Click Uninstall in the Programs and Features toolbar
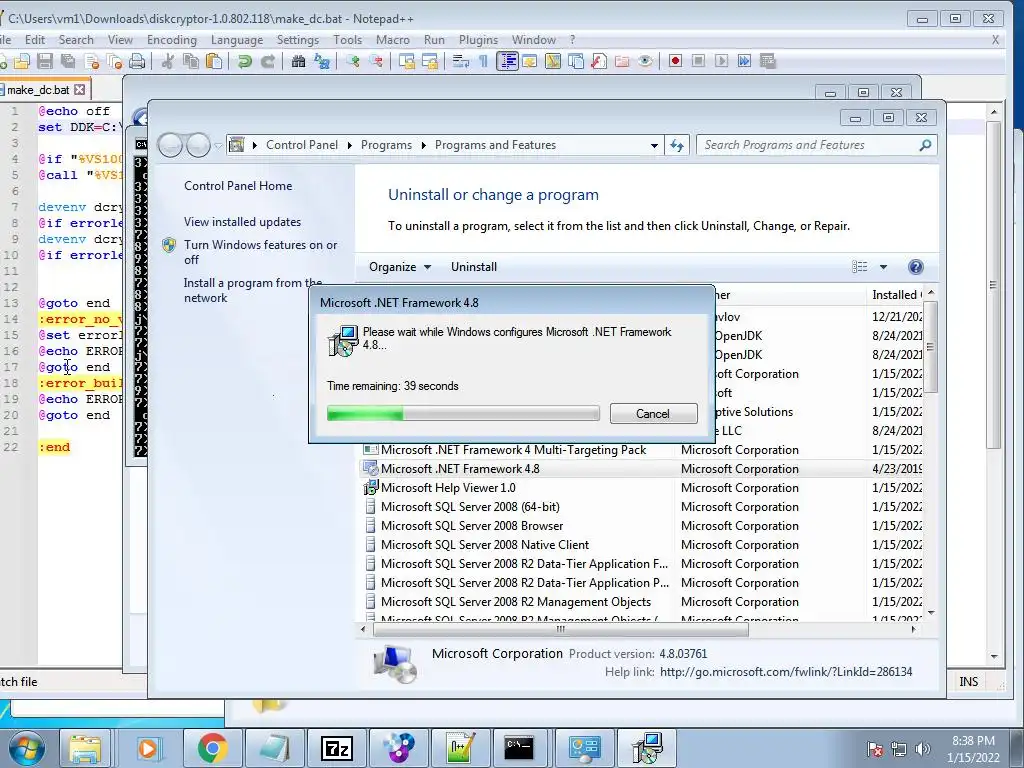The width and height of the screenshot is (1024, 768). point(473,266)
